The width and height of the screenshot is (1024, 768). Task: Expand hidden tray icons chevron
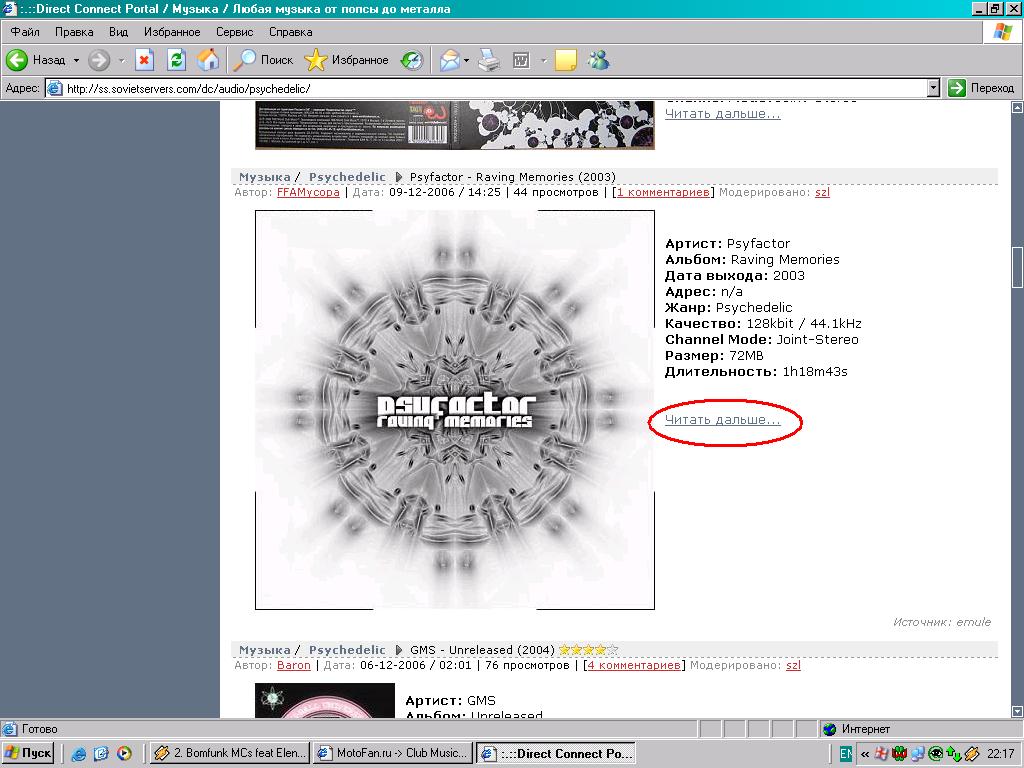tap(865, 754)
